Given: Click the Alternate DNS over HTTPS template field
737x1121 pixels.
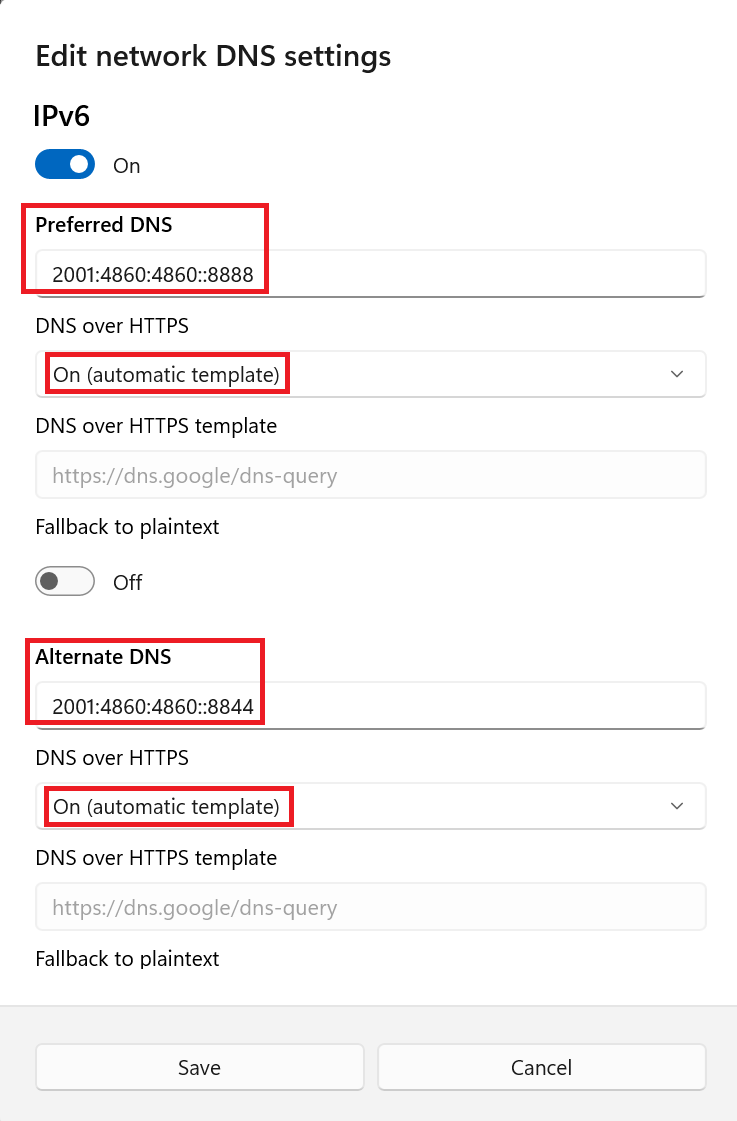Looking at the screenshot, I should (370, 907).
